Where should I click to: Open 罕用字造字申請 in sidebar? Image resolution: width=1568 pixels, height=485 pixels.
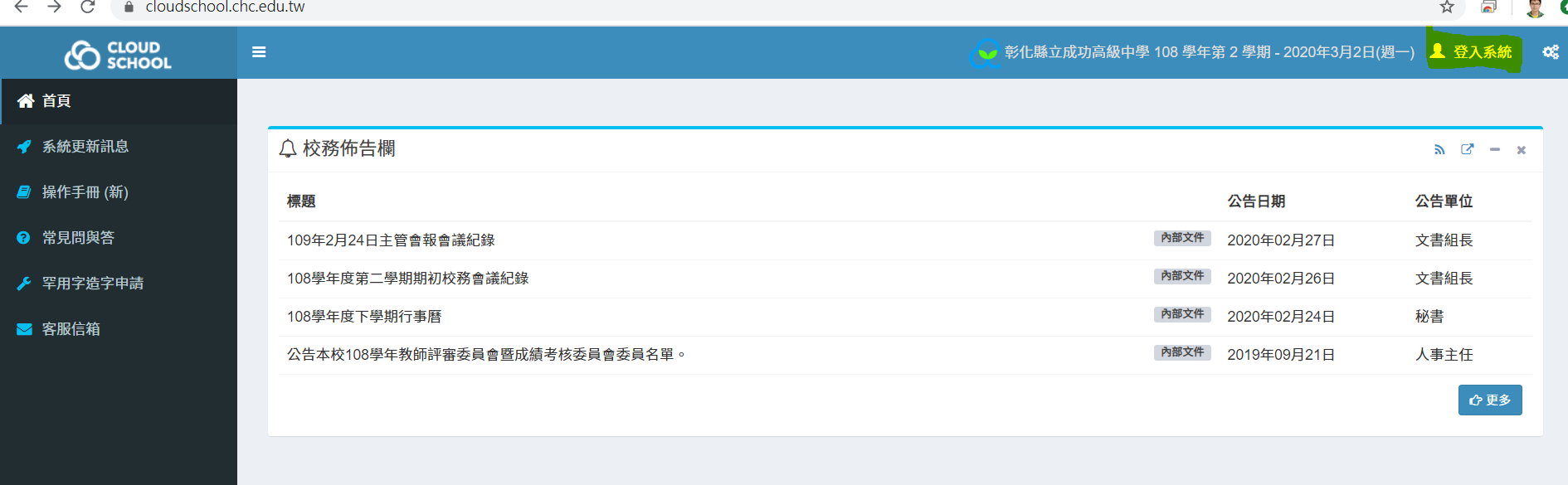tap(119, 284)
